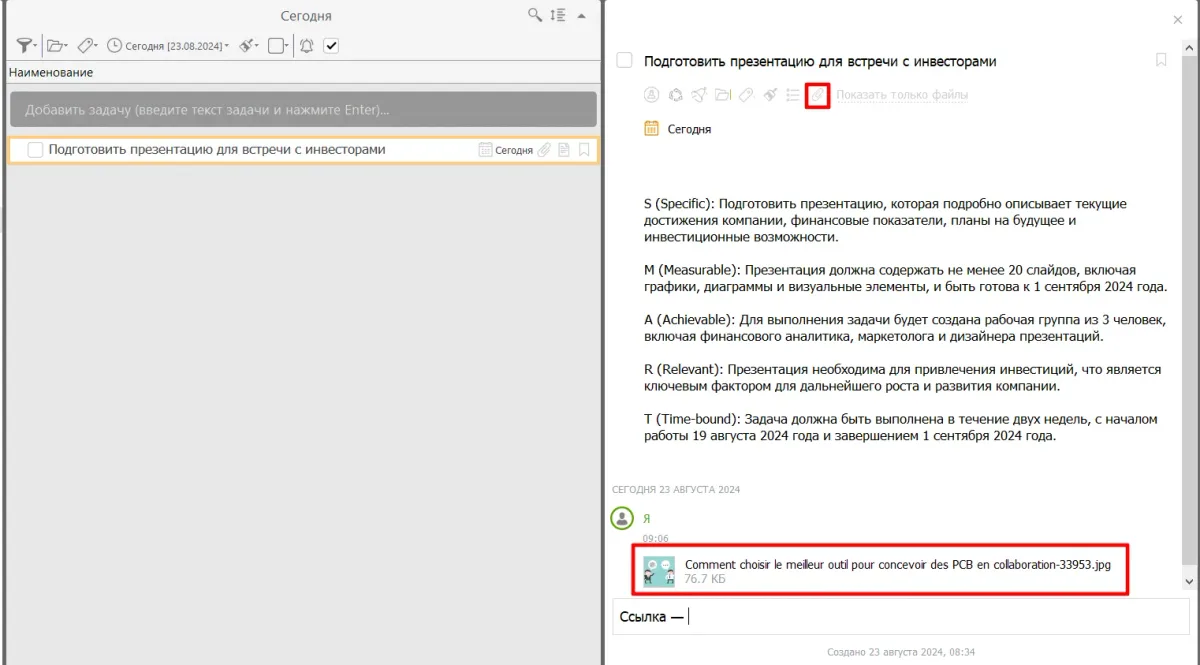
Task: Toggle the show-completed checkbox in toolbar
Action: [x=332, y=45]
